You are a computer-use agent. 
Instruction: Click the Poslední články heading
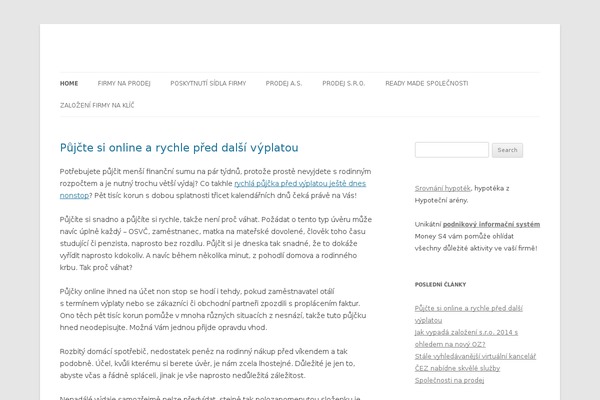440,284
